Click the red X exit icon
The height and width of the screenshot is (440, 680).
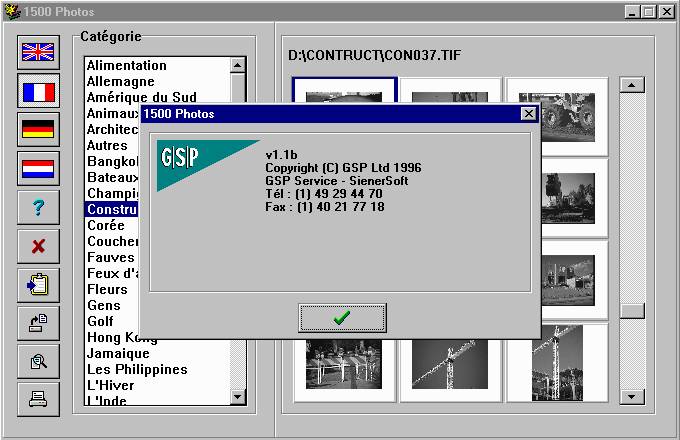(x=38, y=246)
